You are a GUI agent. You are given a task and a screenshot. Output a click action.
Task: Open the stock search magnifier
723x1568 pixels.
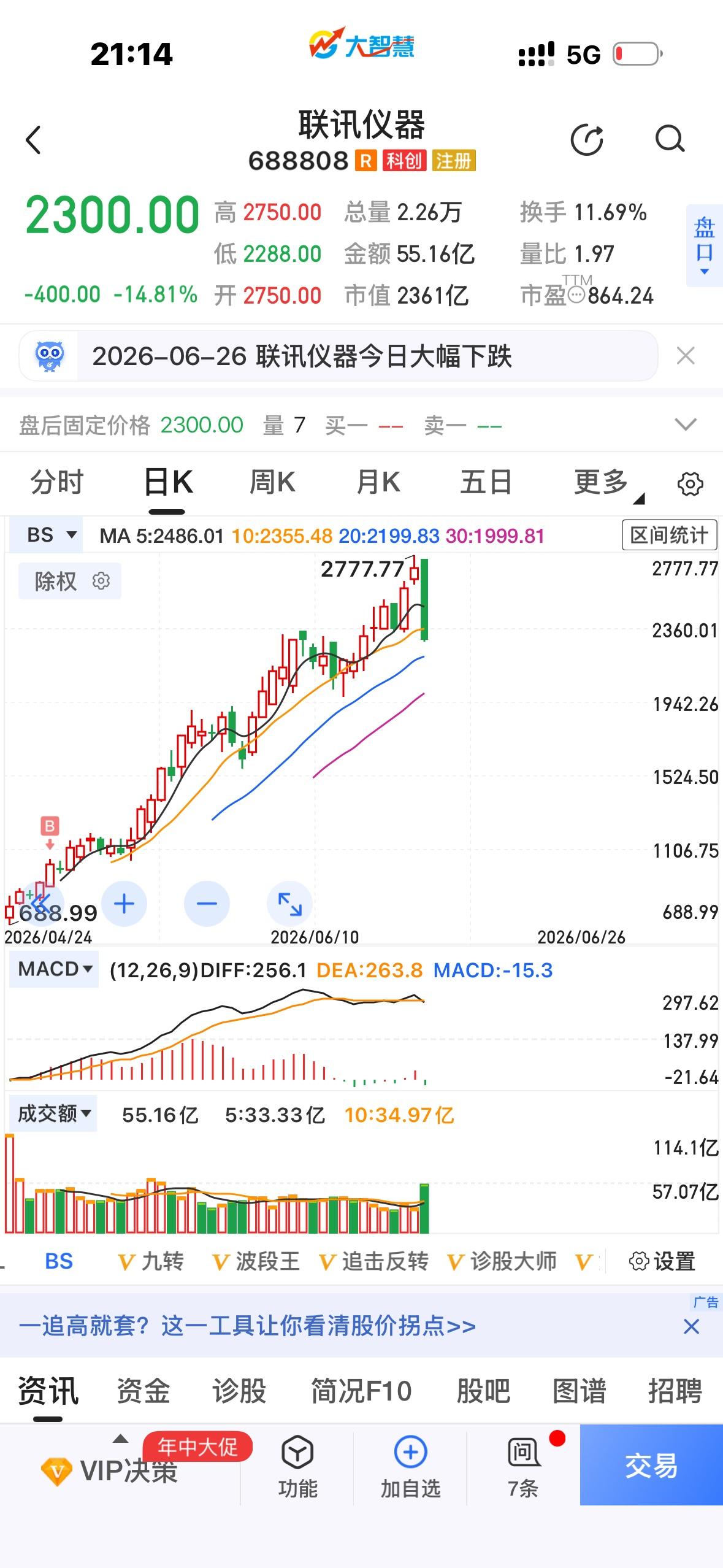670,139
